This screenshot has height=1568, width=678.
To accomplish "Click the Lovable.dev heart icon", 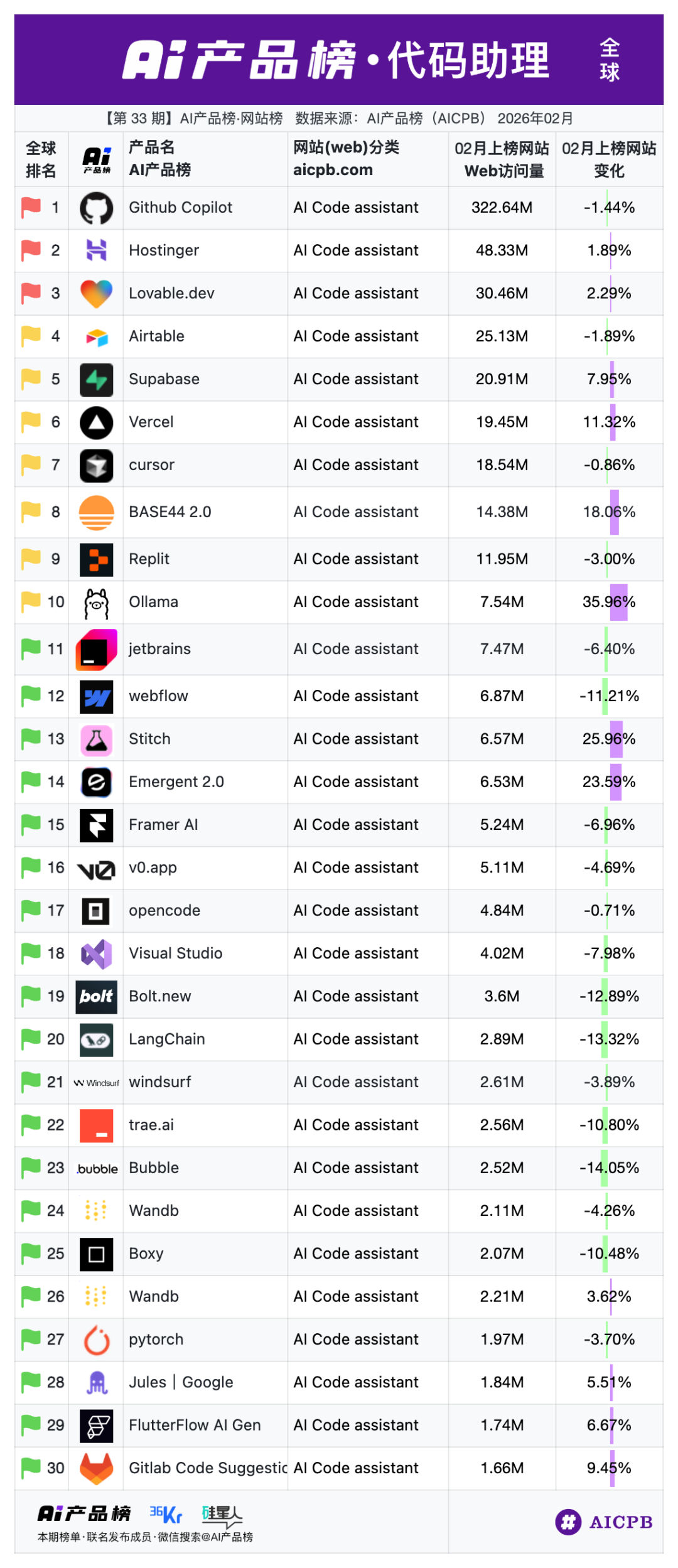I will [96, 294].
